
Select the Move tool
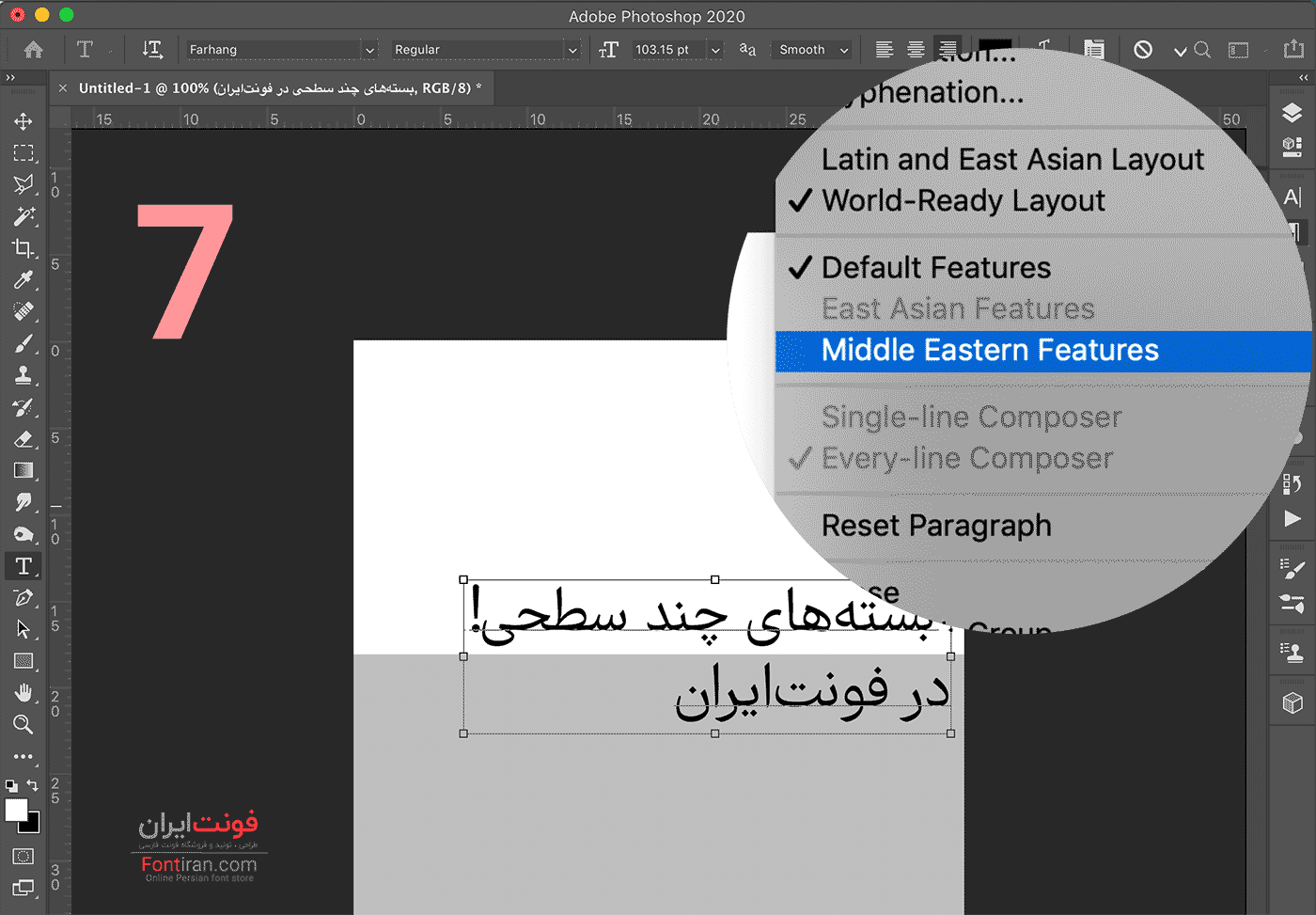click(23, 121)
